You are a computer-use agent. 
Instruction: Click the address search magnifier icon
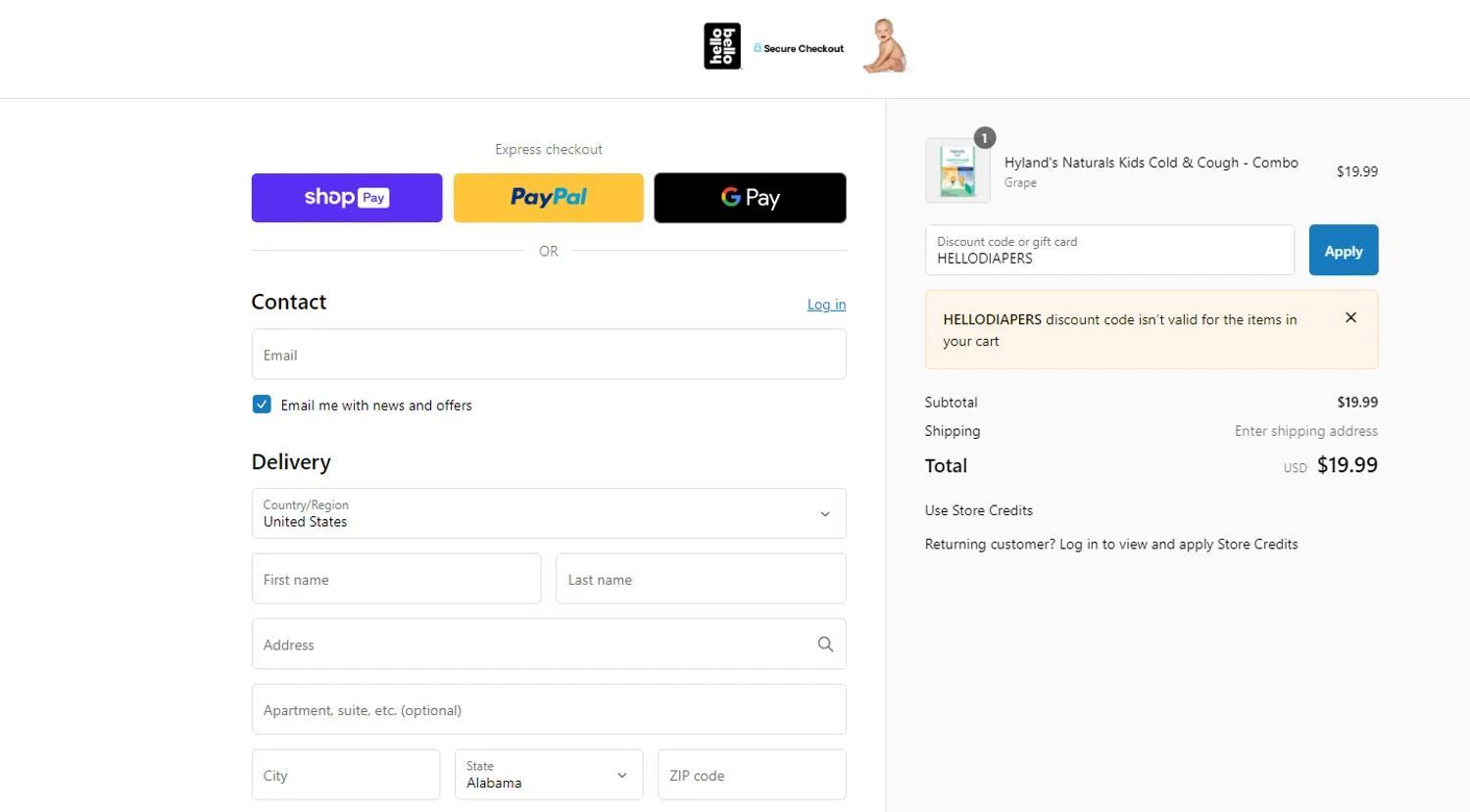(x=825, y=645)
